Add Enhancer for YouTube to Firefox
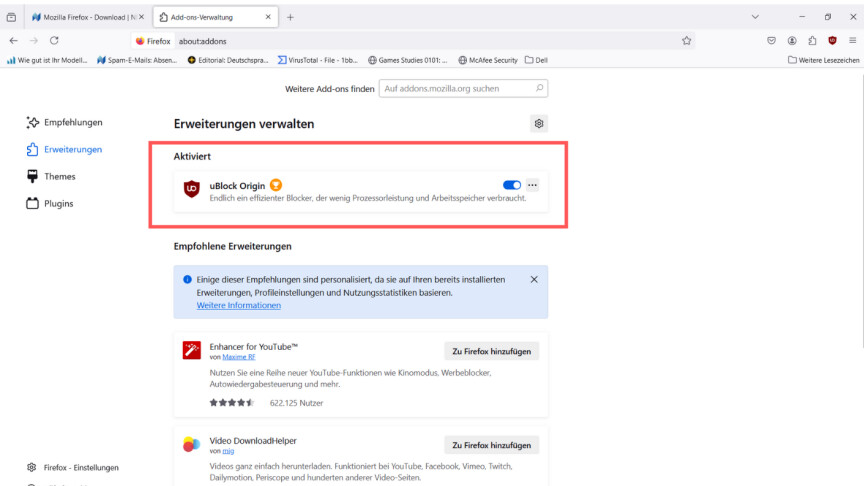 [x=492, y=351]
